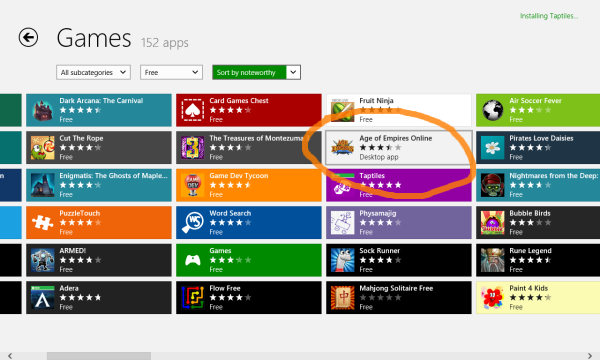Viewport: 600px width, 360px height.
Task: Open the Sock Runner sock icon
Action: click(x=342, y=260)
